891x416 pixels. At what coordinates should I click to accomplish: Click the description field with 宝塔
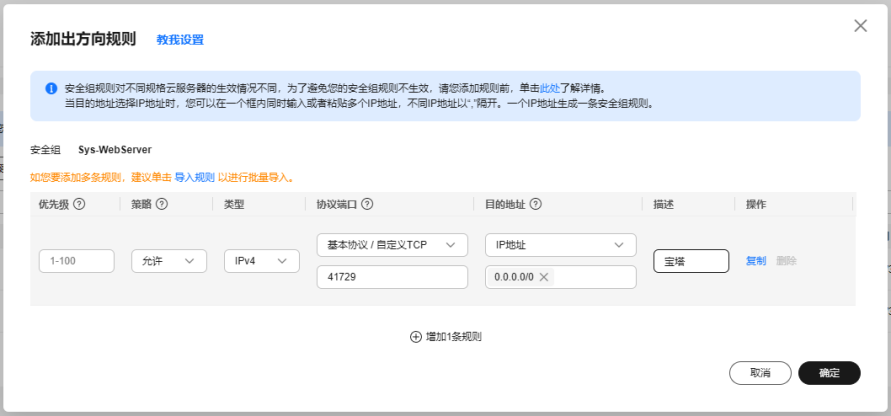[x=691, y=261]
